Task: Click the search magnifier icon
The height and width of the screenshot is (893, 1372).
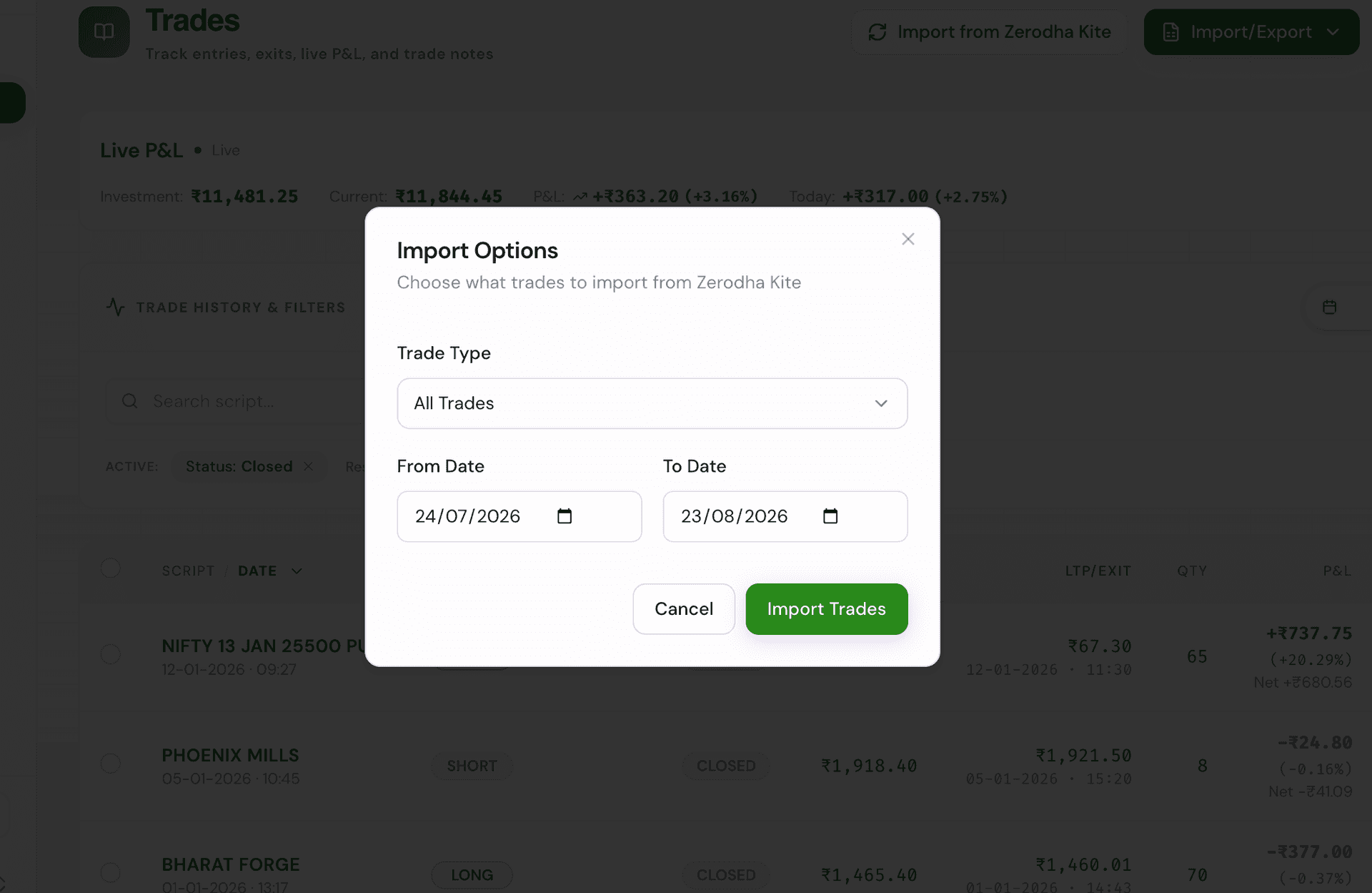Action: click(x=129, y=401)
